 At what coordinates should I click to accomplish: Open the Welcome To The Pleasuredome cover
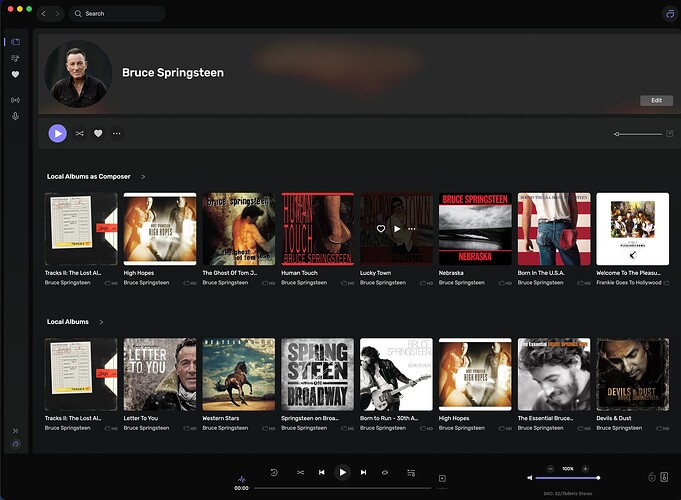click(632, 229)
